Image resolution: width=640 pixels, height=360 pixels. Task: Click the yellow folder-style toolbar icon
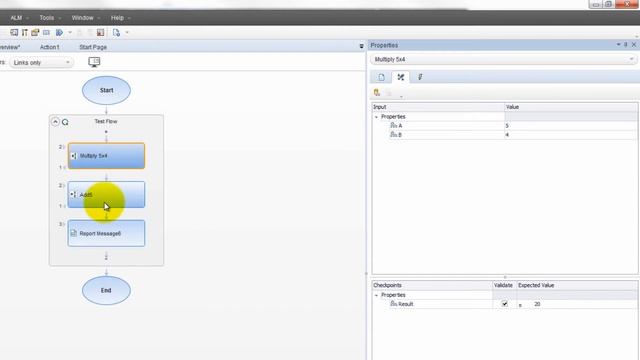pyautogui.click(x=35, y=32)
